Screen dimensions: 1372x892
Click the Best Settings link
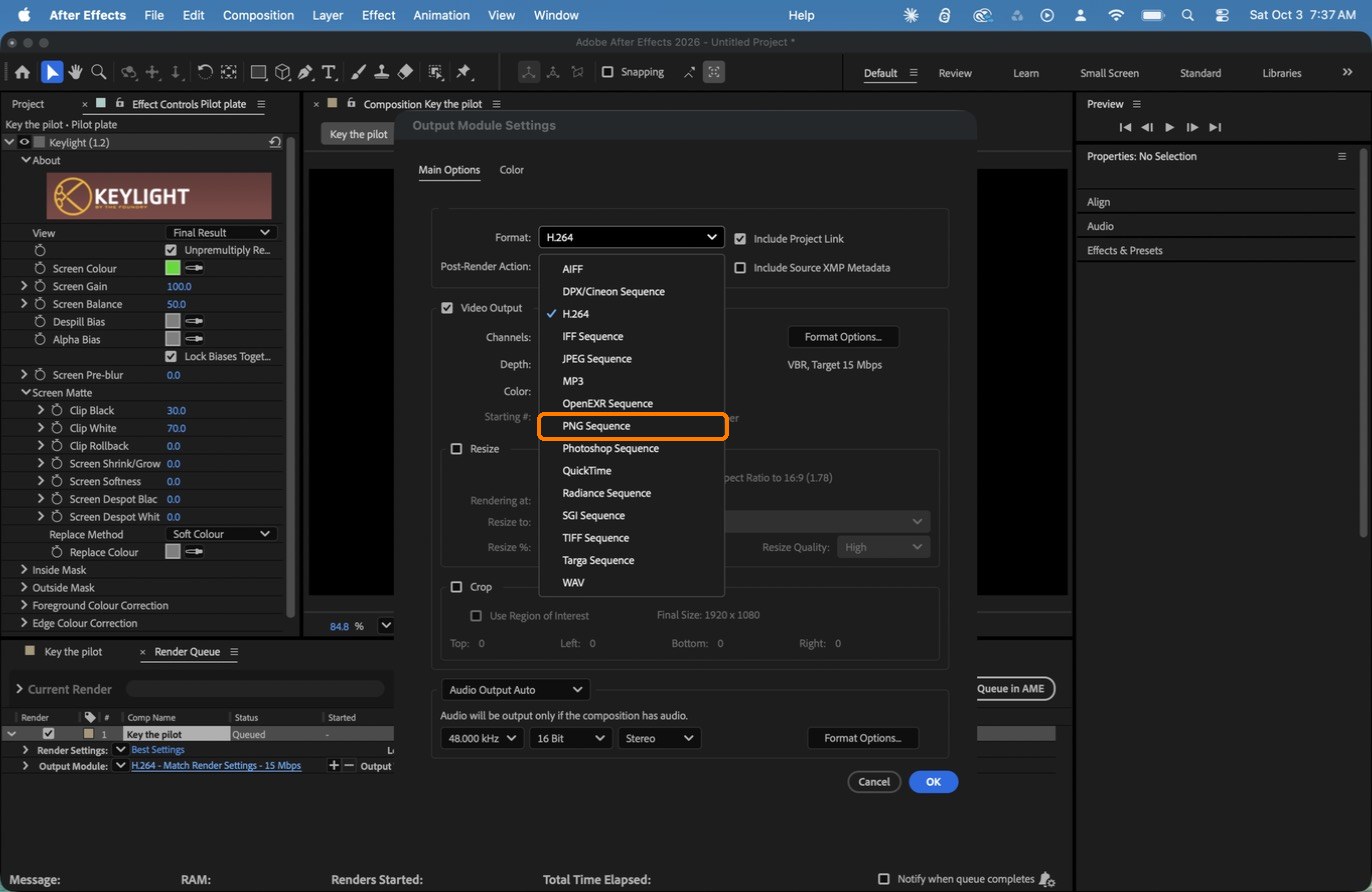click(158, 750)
